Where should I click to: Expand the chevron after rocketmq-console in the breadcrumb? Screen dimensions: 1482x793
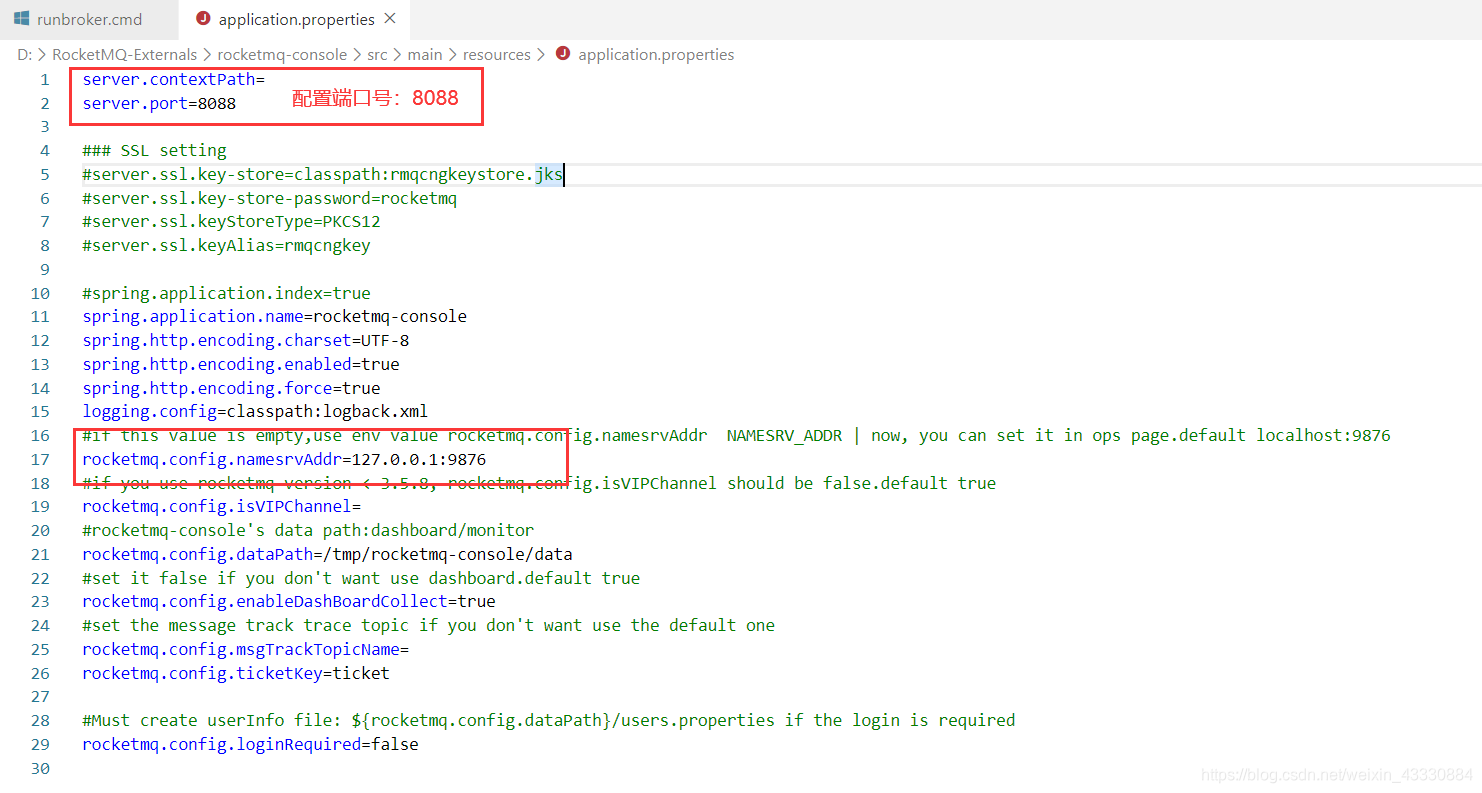click(356, 55)
